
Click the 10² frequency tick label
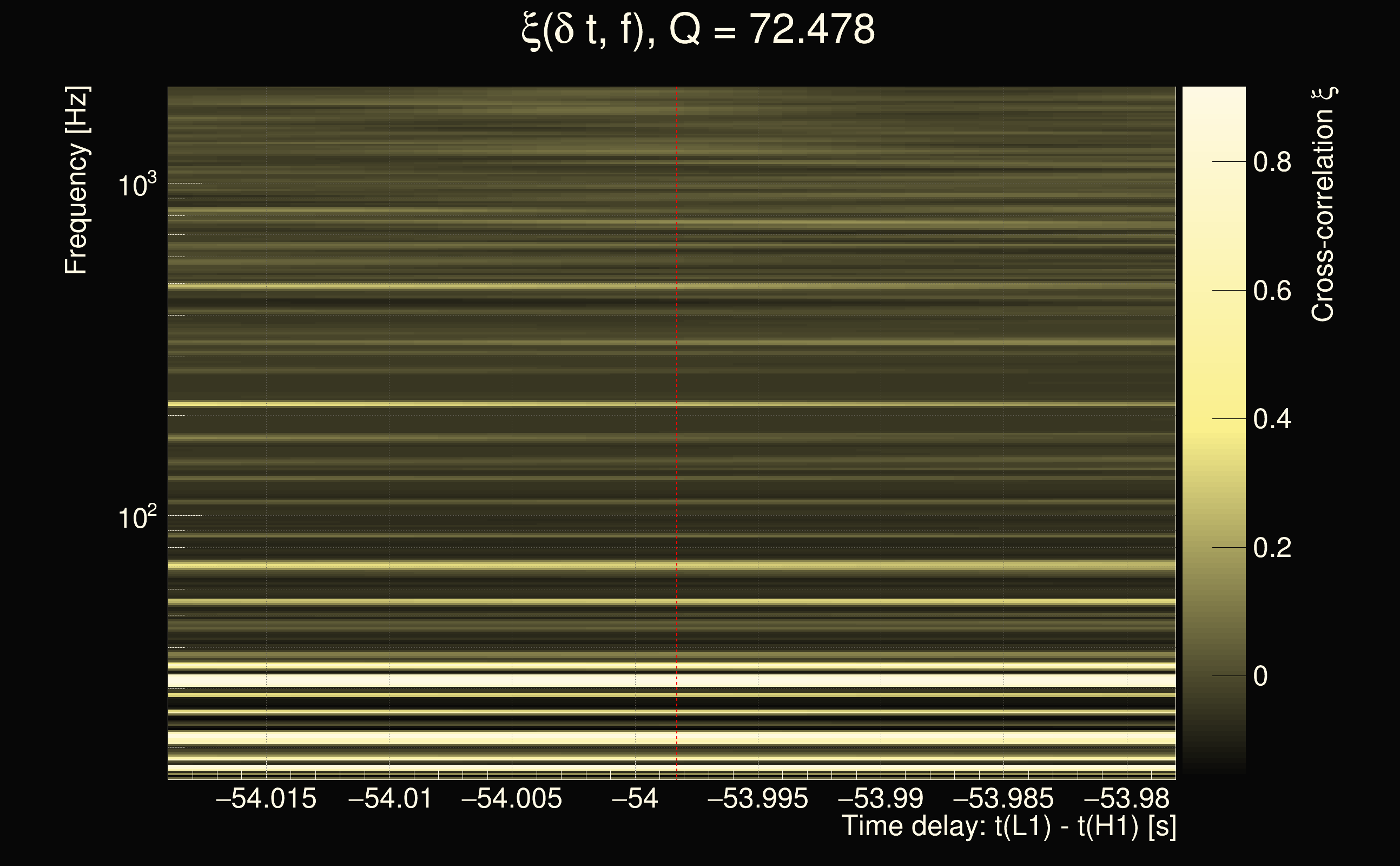click(137, 518)
